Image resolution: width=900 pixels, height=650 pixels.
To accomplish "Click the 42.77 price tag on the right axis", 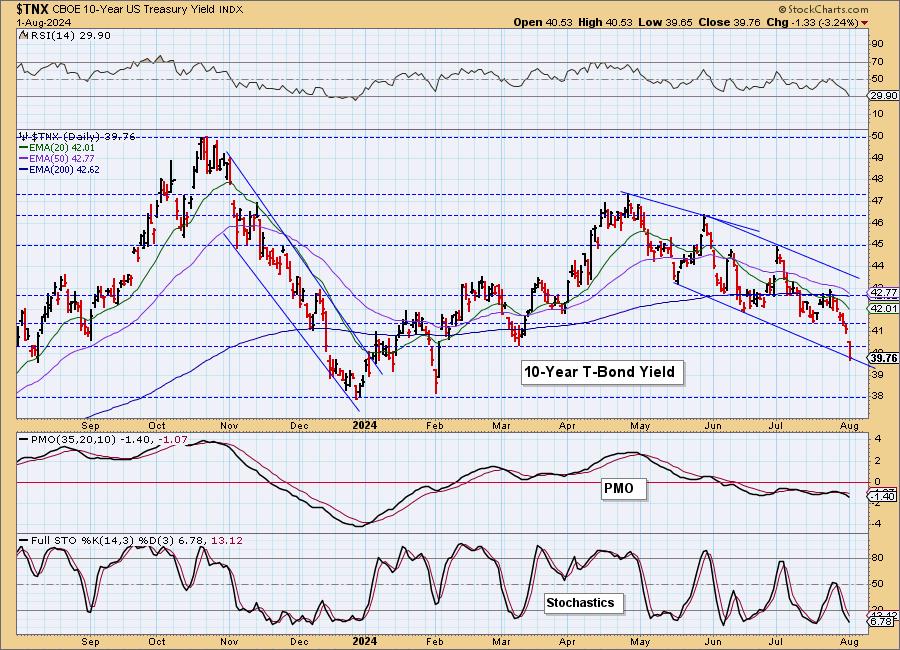I will tap(884, 293).
